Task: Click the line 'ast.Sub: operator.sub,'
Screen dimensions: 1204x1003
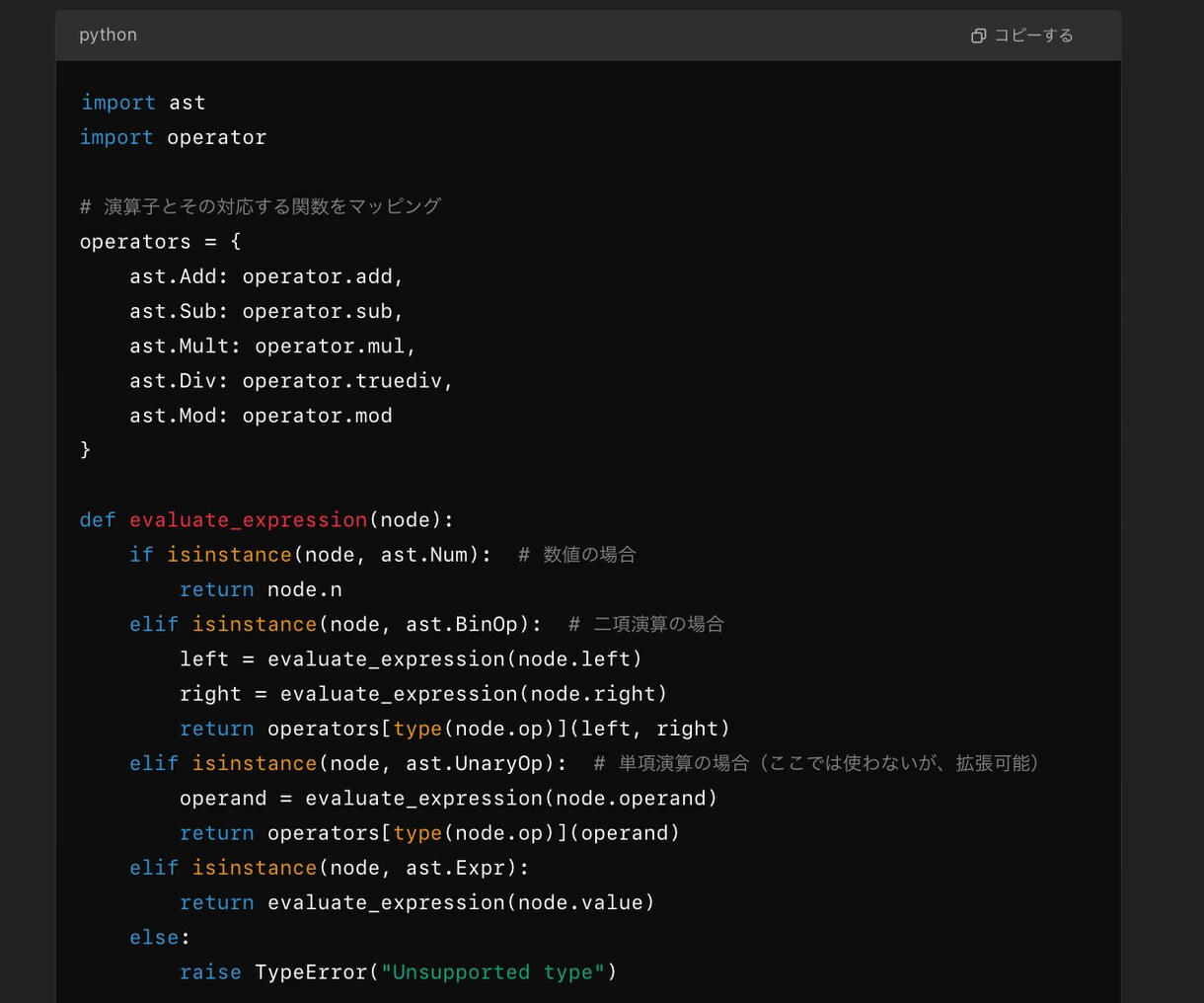Action: pyautogui.click(x=266, y=311)
